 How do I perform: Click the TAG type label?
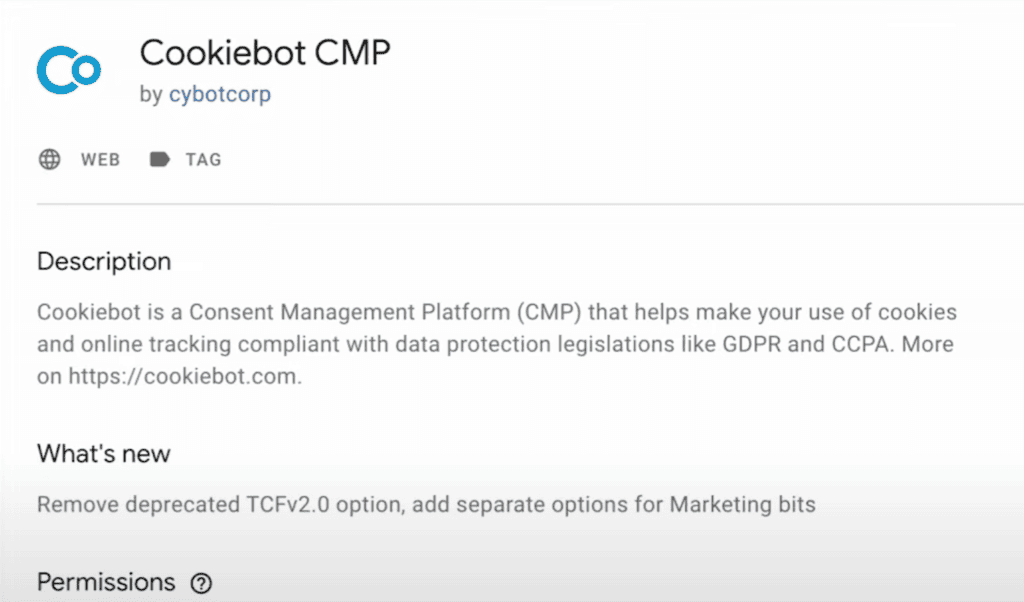(x=203, y=159)
